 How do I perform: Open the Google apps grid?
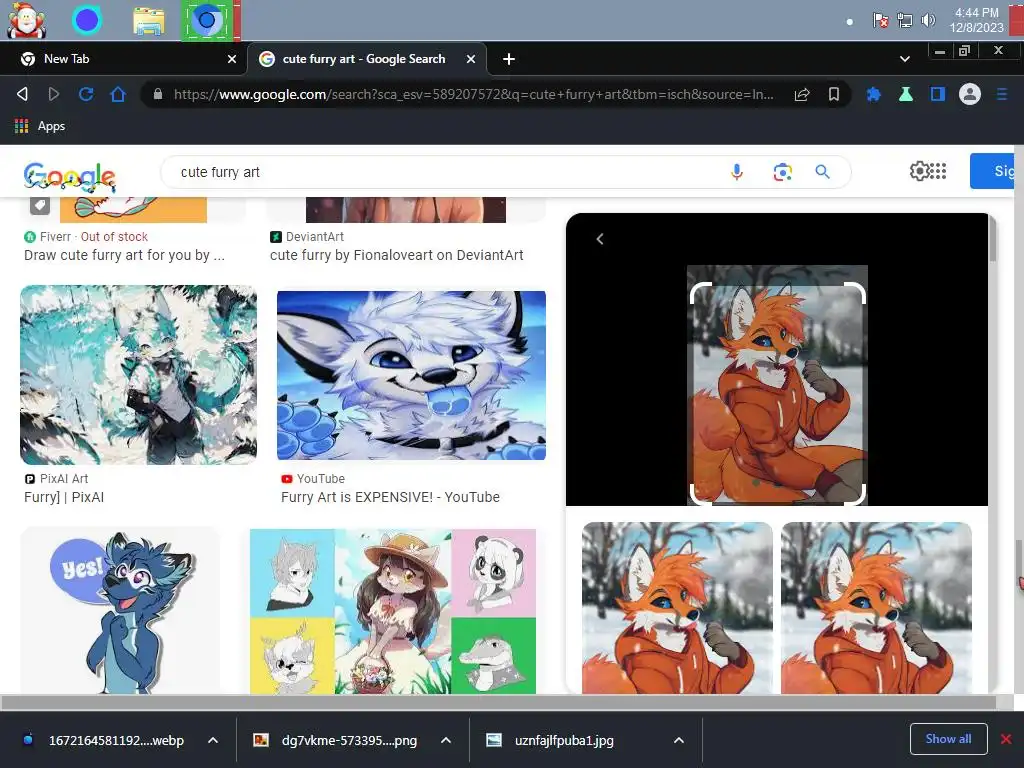coord(938,171)
